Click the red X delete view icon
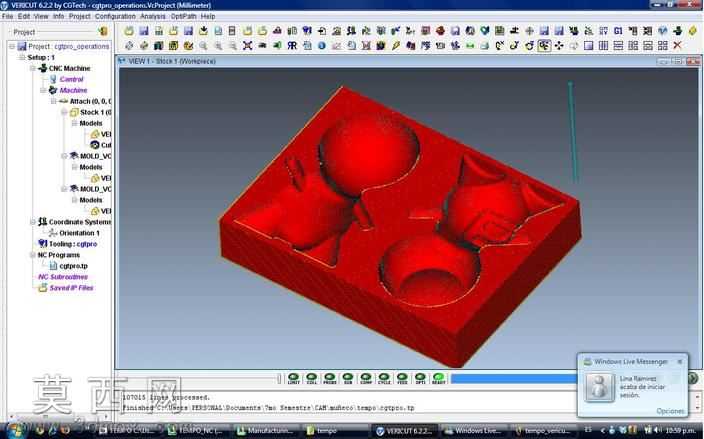 point(678,45)
